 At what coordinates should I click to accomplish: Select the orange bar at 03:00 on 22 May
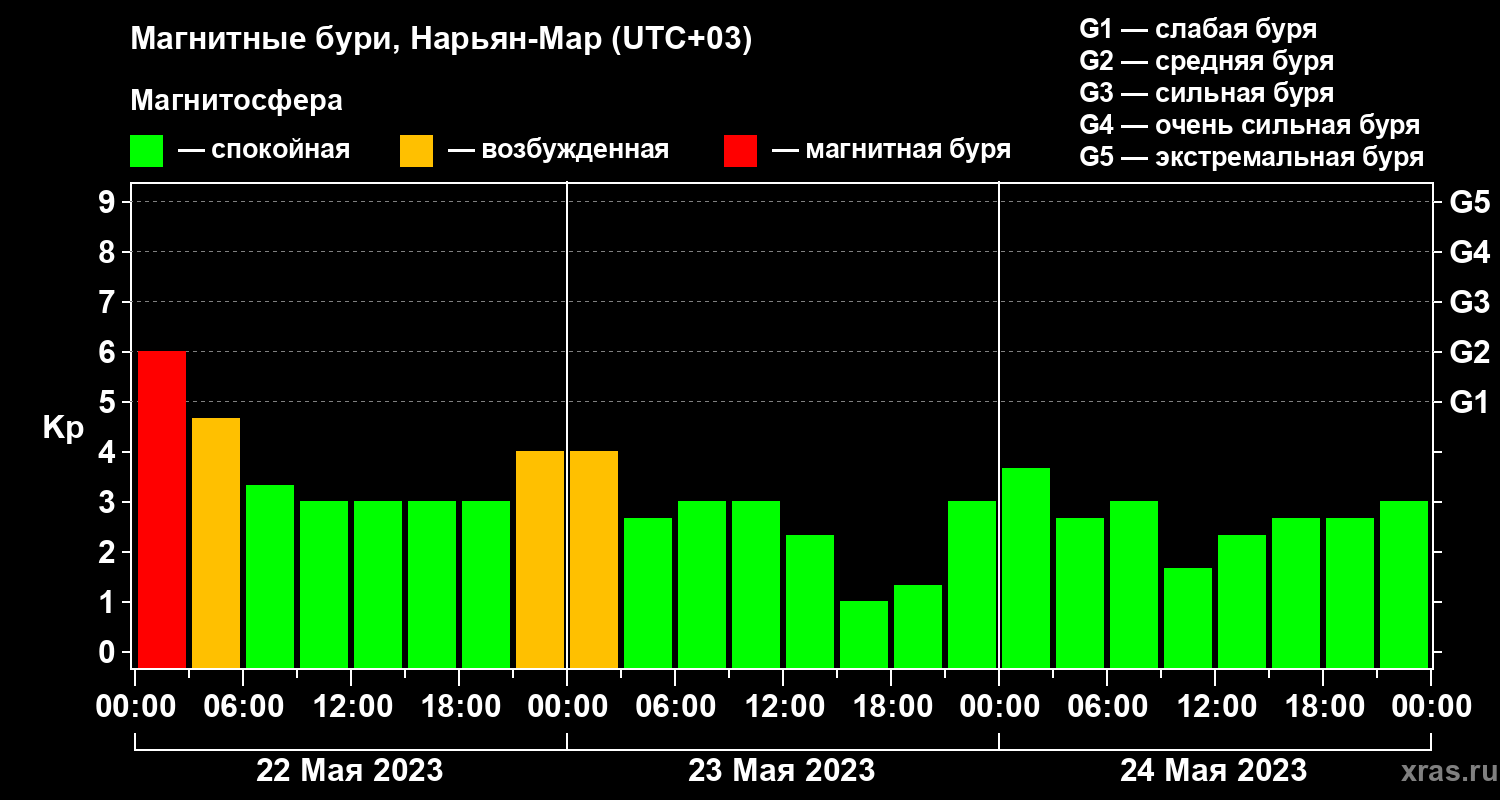point(215,543)
